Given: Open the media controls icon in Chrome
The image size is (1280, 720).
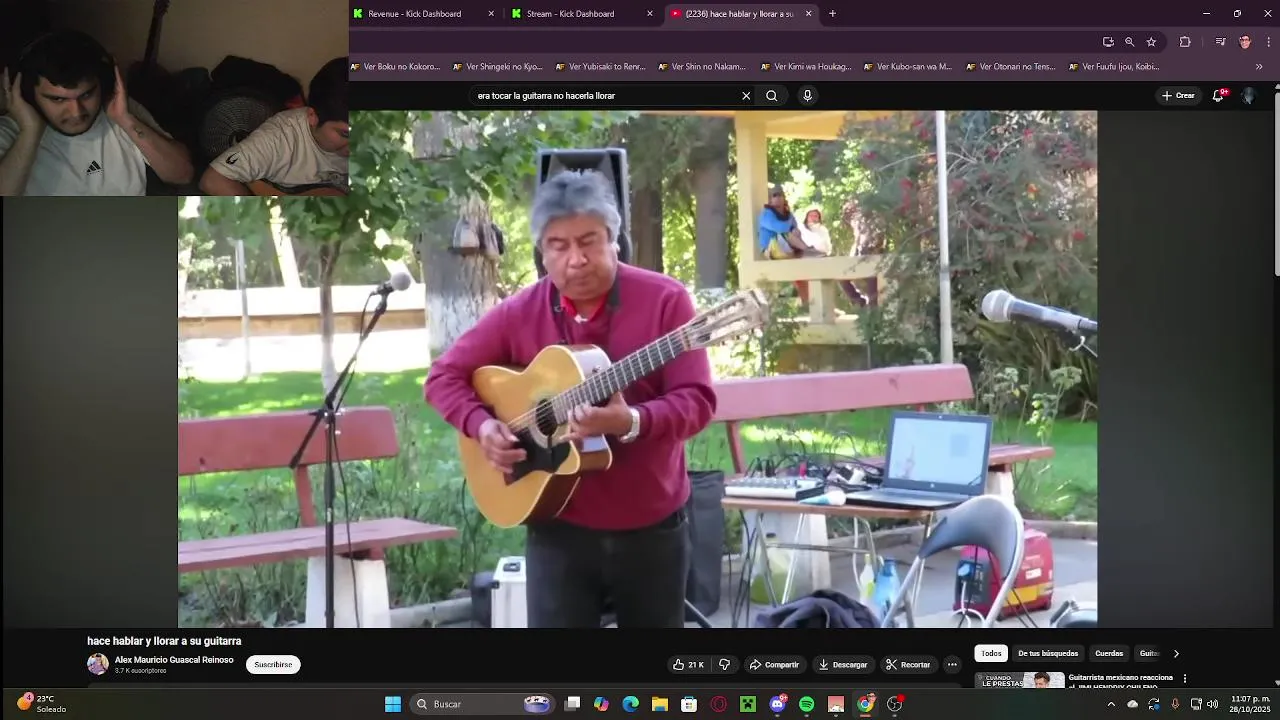Looking at the screenshot, I should 1220,42.
